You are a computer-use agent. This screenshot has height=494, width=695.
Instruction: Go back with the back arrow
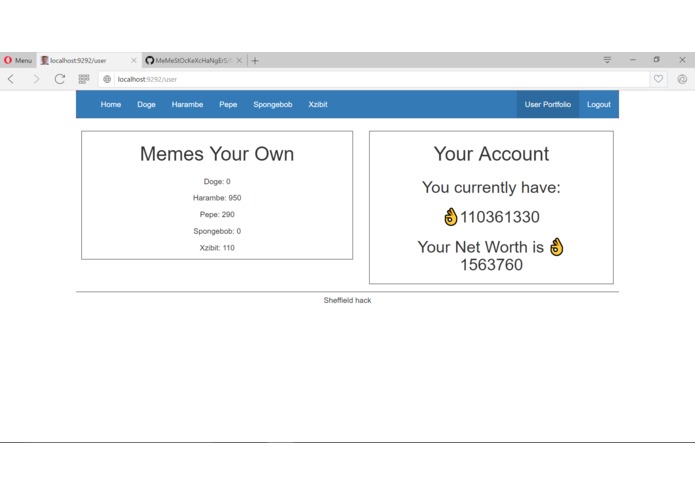tap(11, 79)
